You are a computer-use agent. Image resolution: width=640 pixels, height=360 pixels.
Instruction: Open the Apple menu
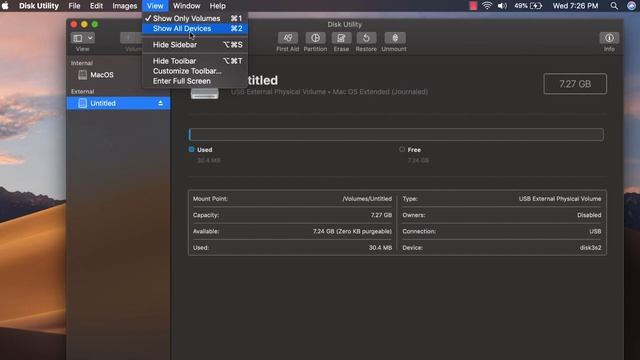[5, 6]
